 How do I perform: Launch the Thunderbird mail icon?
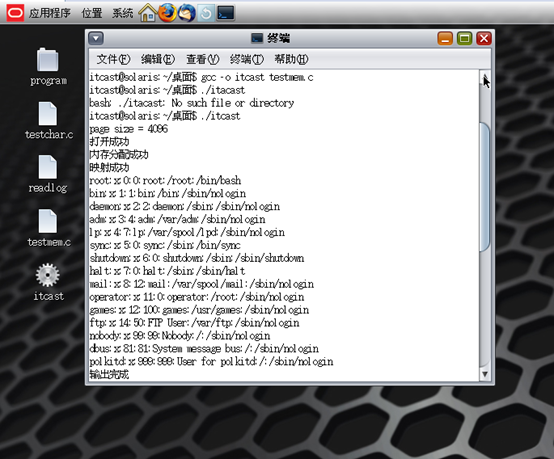(187, 13)
